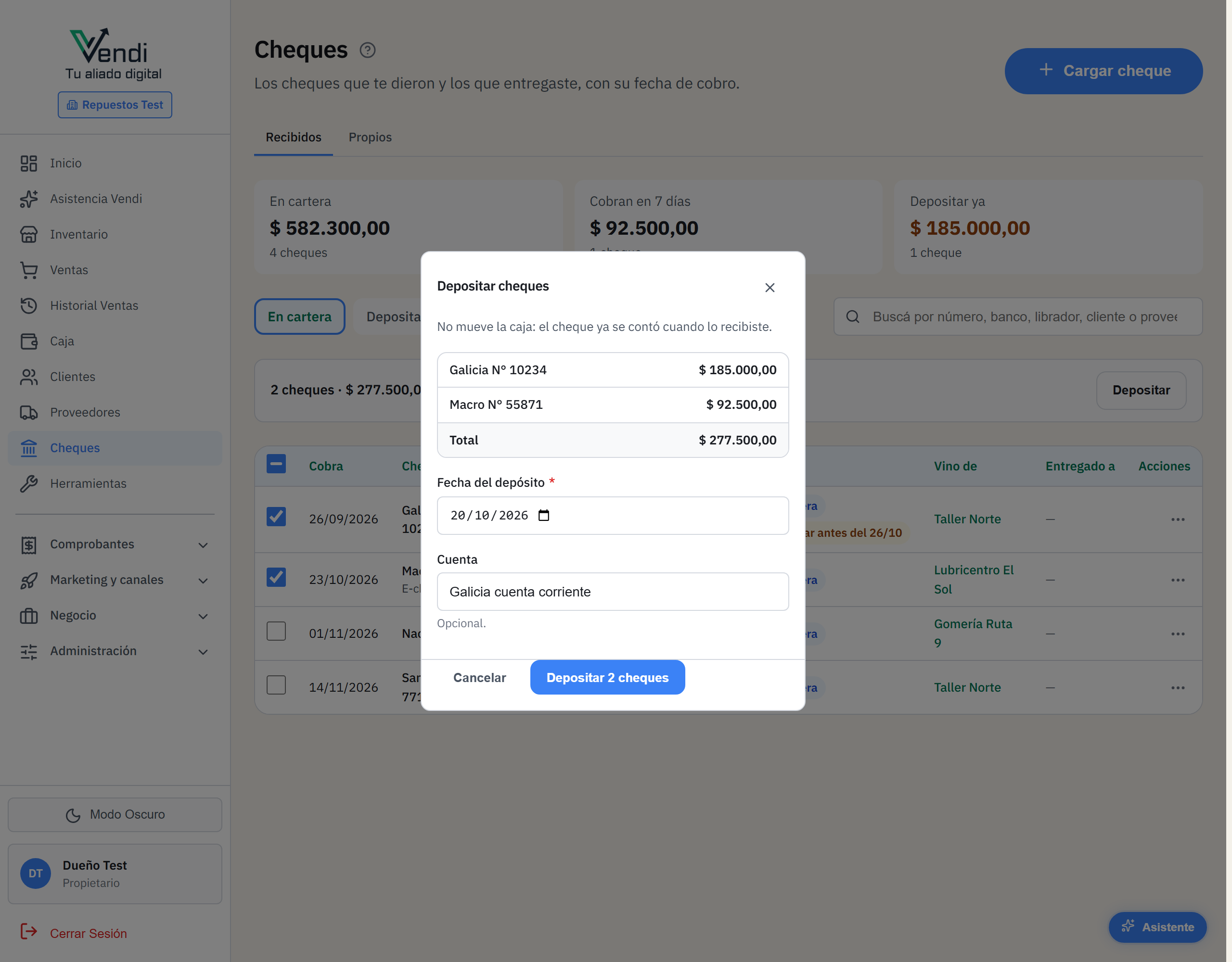Open the calendar picker in Fecha del depósito
This screenshot has height=962, width=1232.
coord(543,516)
